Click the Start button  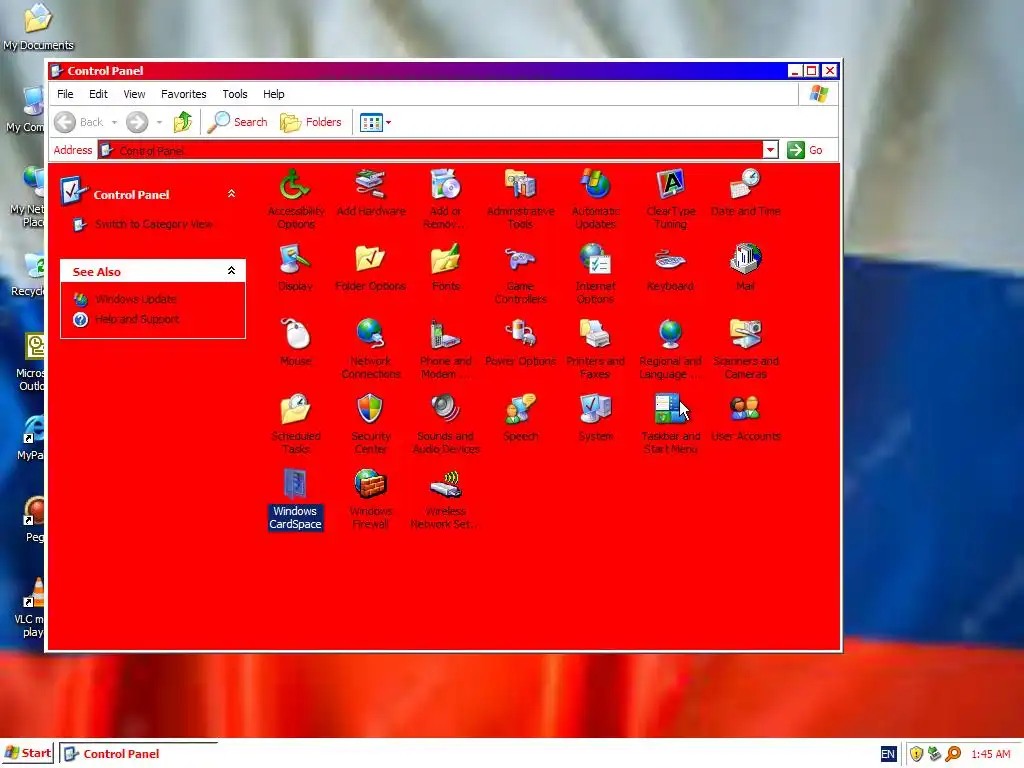pyautogui.click(x=27, y=753)
